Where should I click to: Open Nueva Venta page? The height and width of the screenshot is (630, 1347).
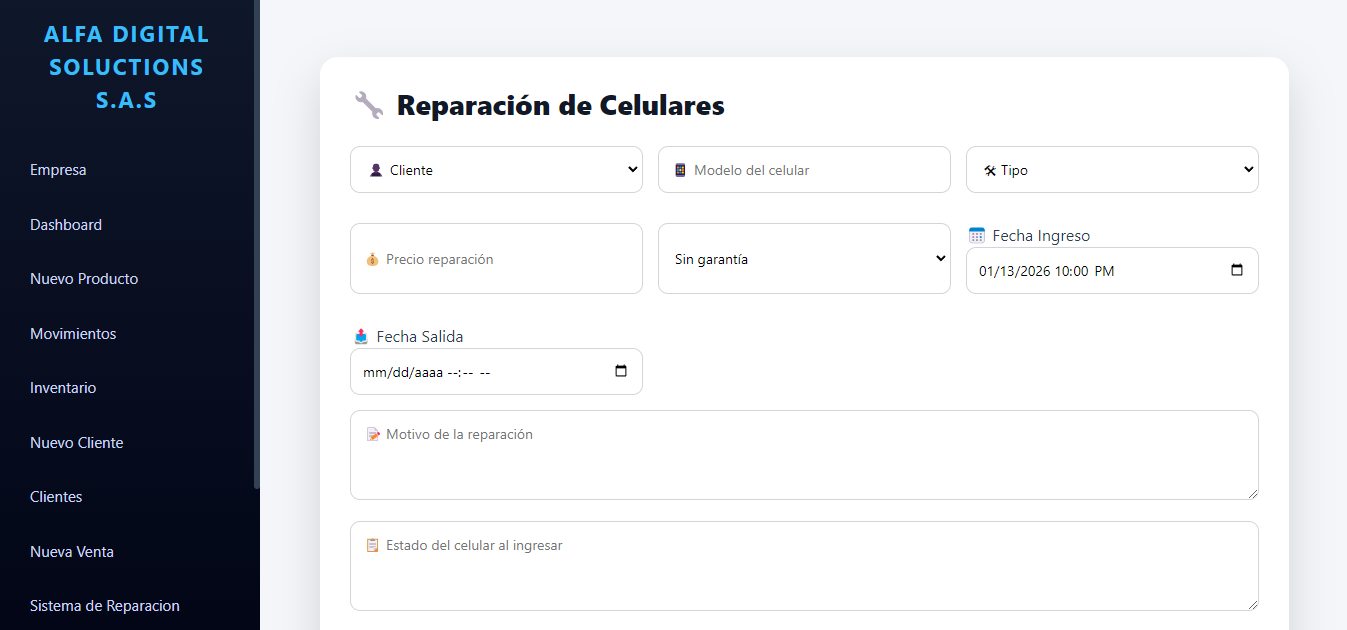(x=72, y=552)
